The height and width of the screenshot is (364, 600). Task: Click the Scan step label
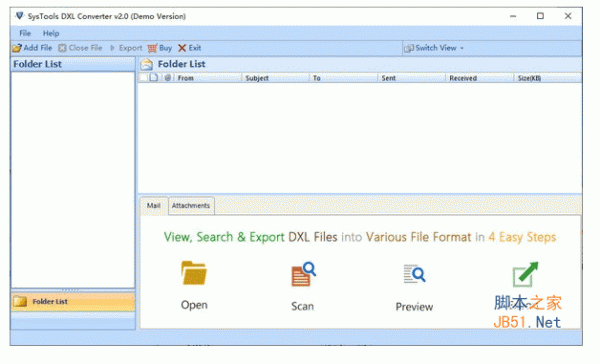[x=303, y=307]
